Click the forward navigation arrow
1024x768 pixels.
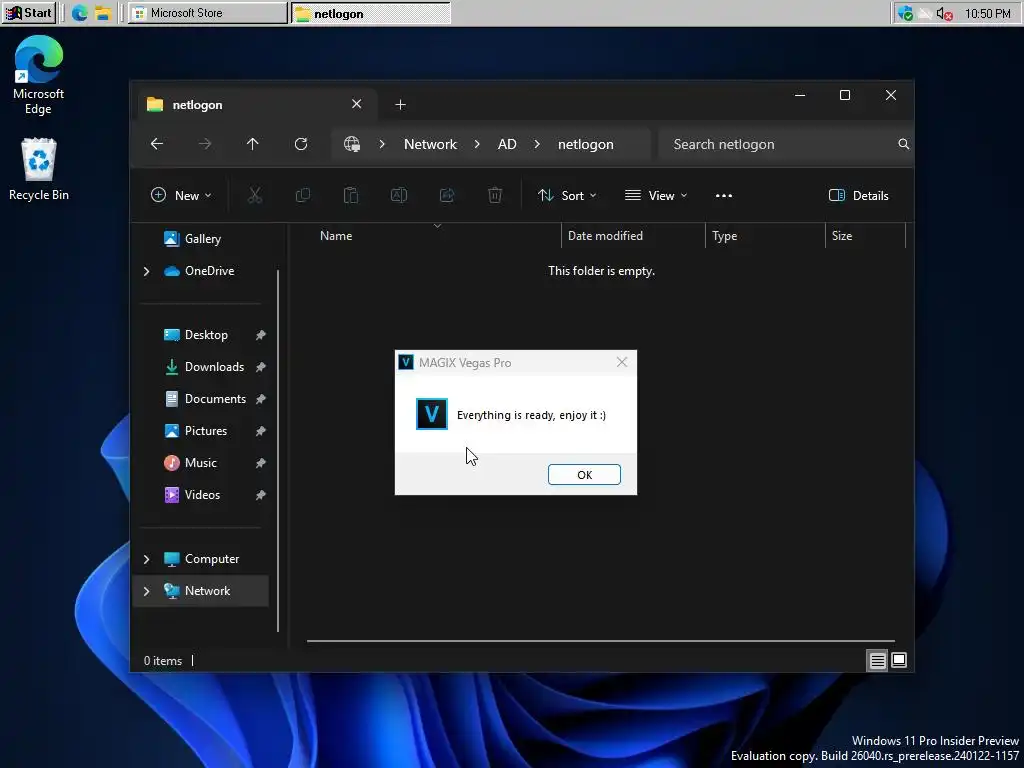pos(205,144)
